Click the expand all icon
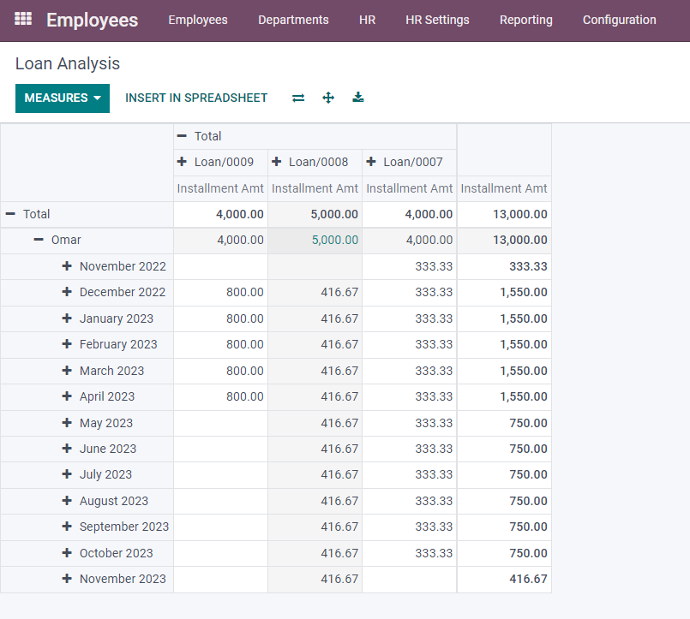This screenshot has height=619, width=690. tap(328, 98)
